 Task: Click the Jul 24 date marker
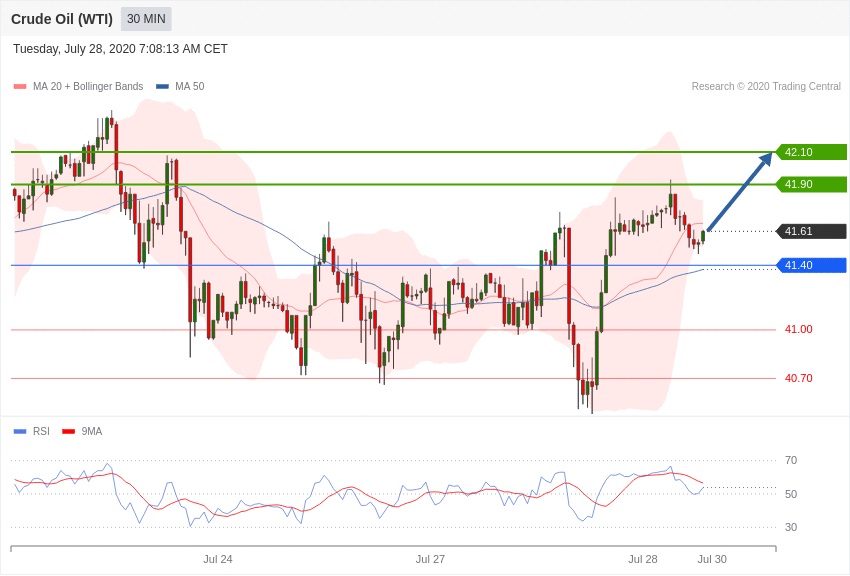pyautogui.click(x=217, y=559)
